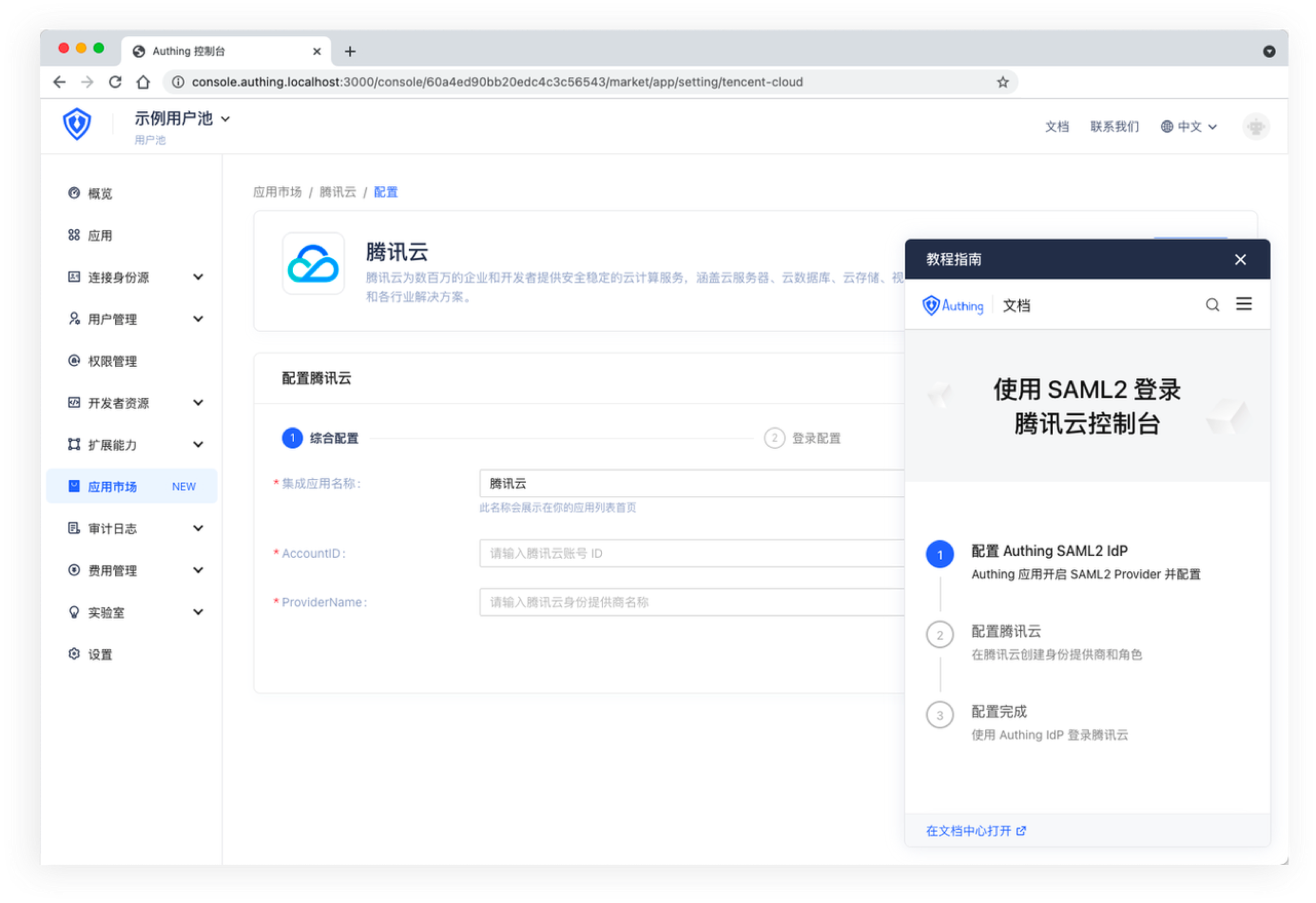Expand the 扩展能力 chevron
This screenshot has width=1316, height=903.
tap(198, 445)
